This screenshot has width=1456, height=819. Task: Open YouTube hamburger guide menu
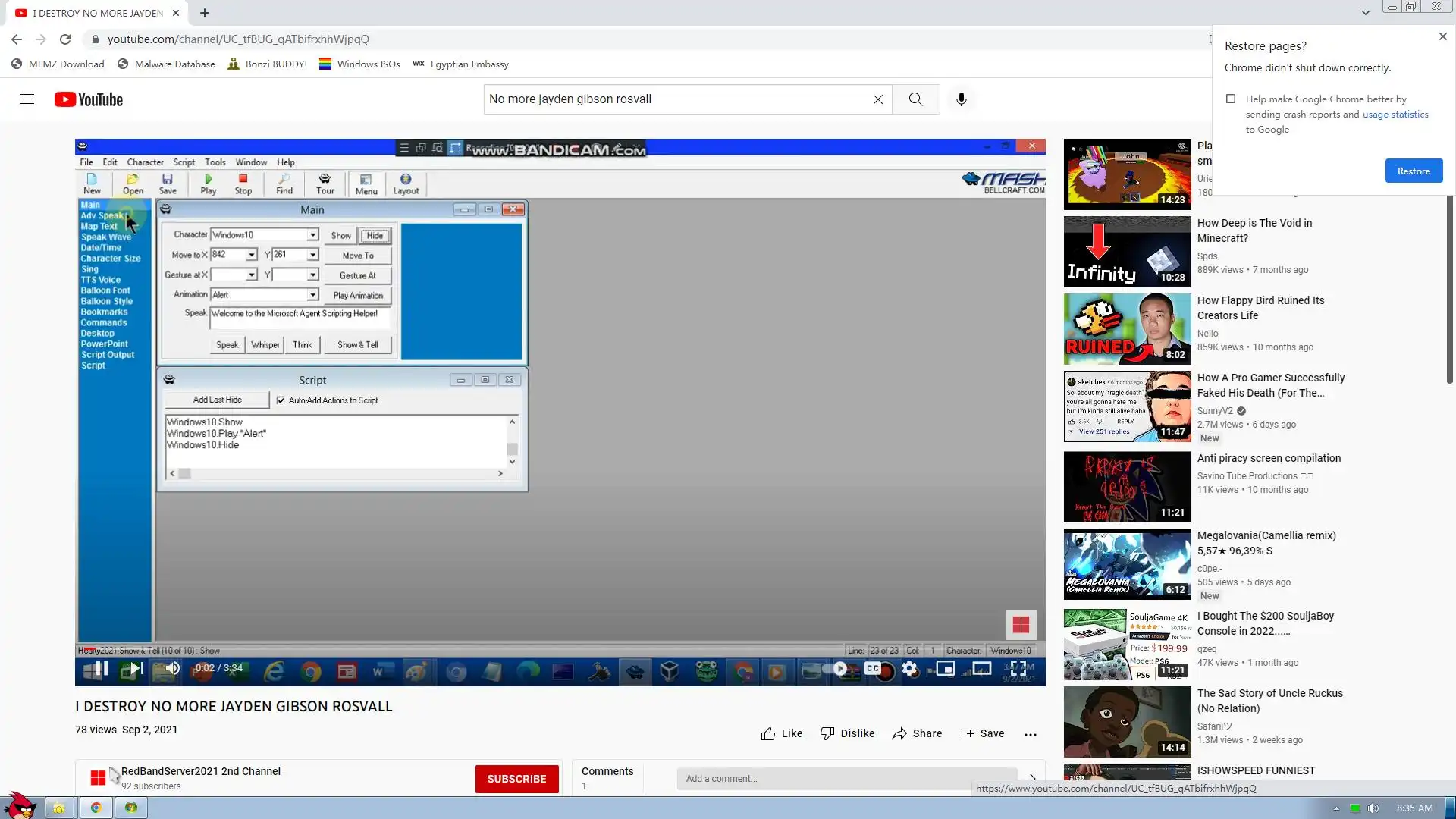point(27,99)
